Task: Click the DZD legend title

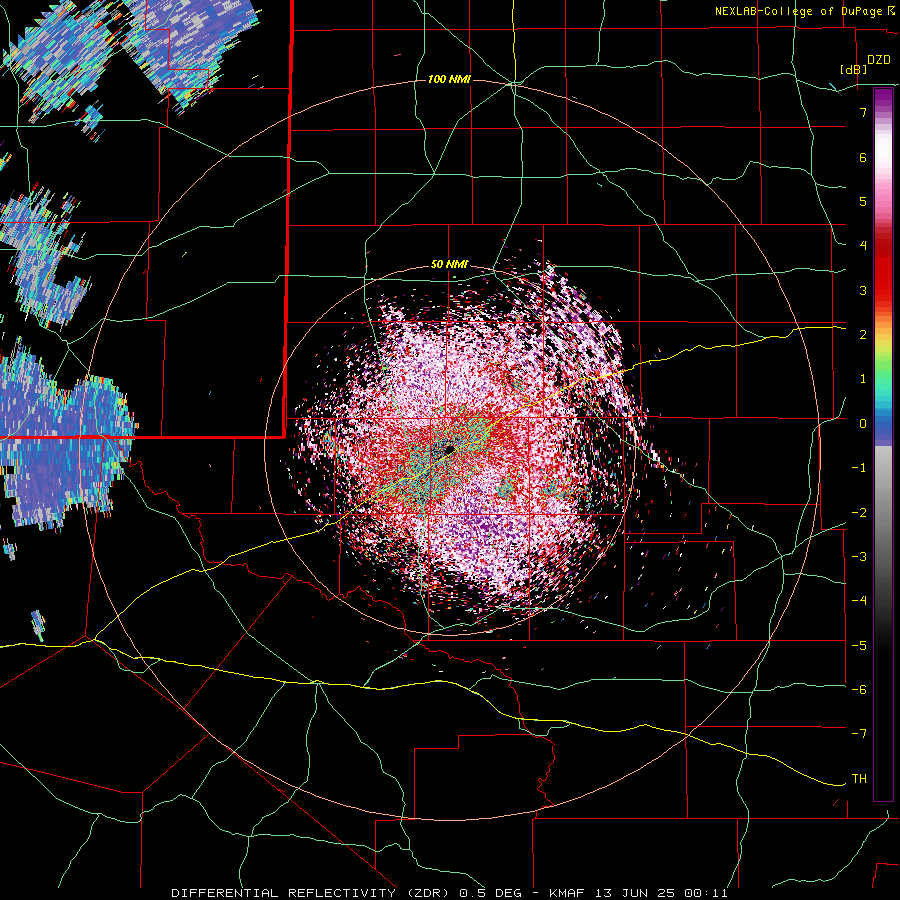Action: click(x=878, y=60)
